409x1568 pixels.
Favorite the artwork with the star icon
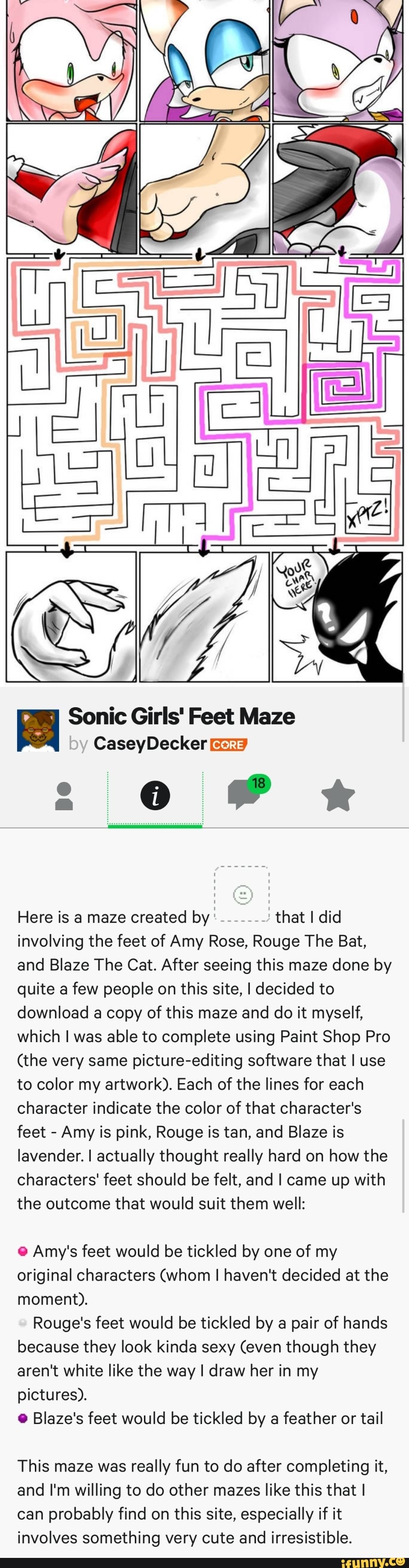point(338,796)
